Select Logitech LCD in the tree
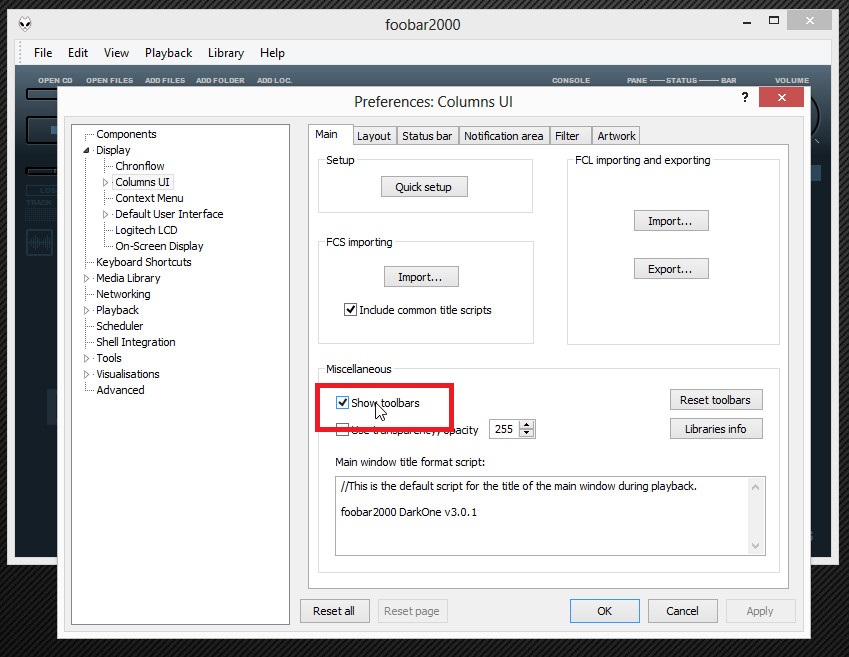Viewport: 849px width, 657px height. pos(146,230)
